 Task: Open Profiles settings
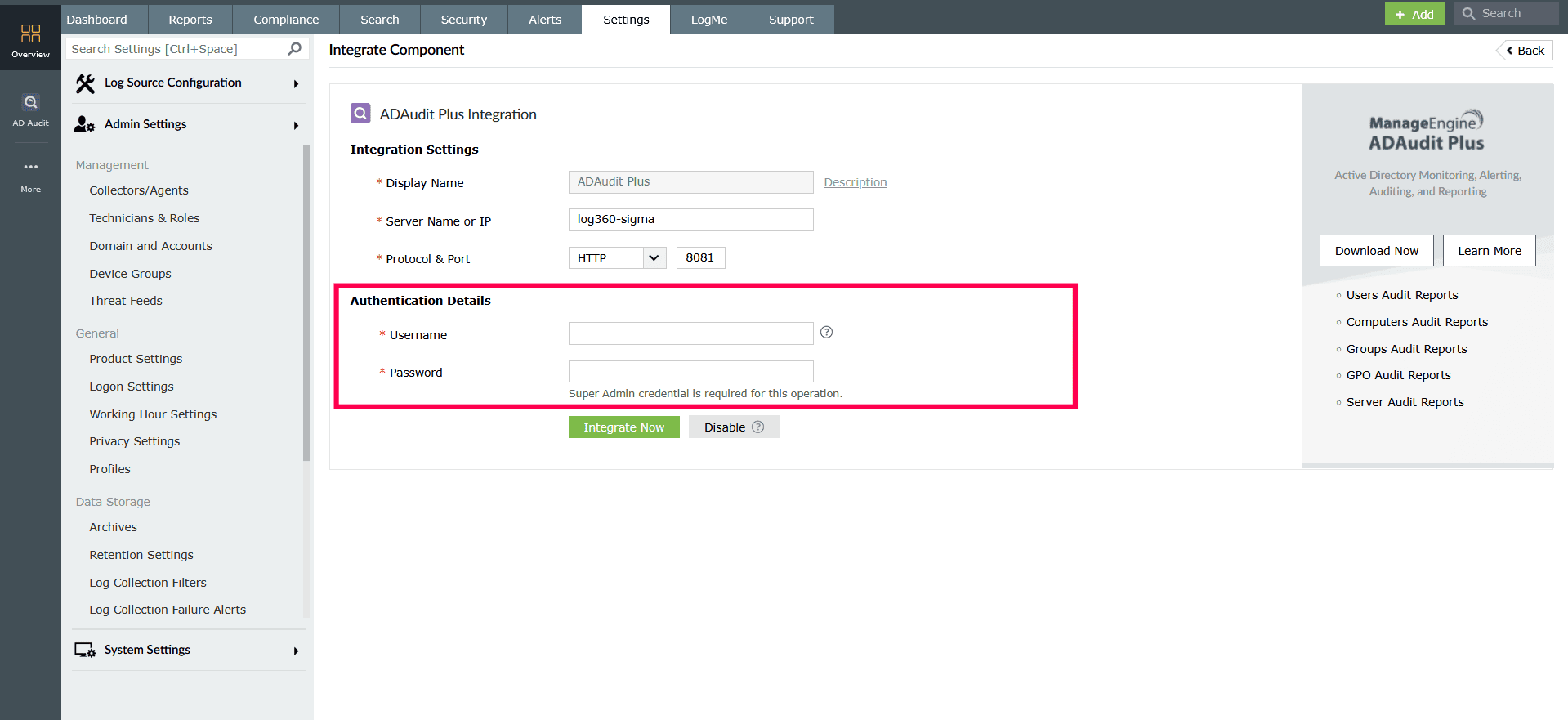(x=110, y=469)
